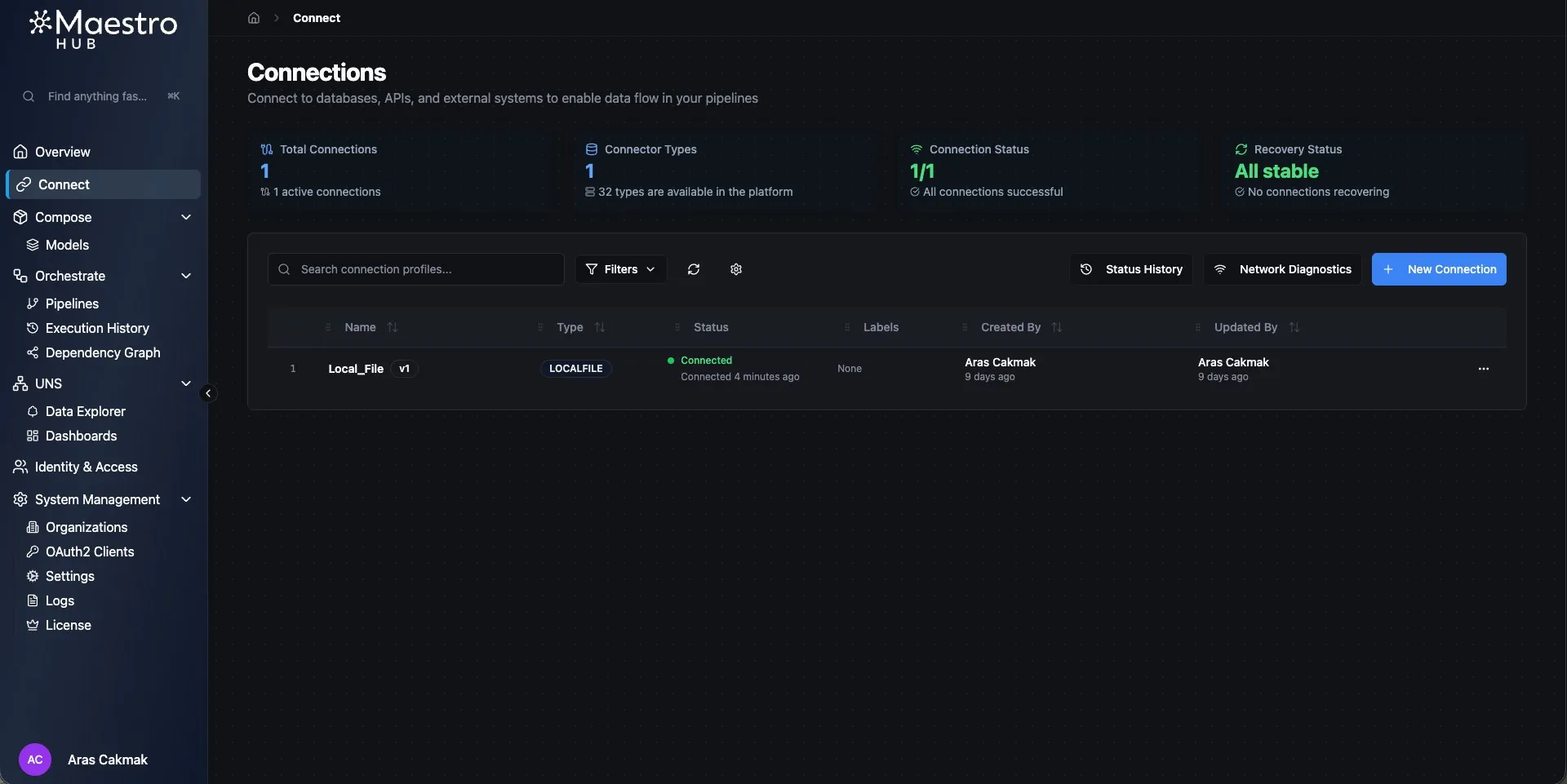The height and width of the screenshot is (784, 1567).
Task: Click the Connect breadcrumb
Action: click(x=317, y=18)
